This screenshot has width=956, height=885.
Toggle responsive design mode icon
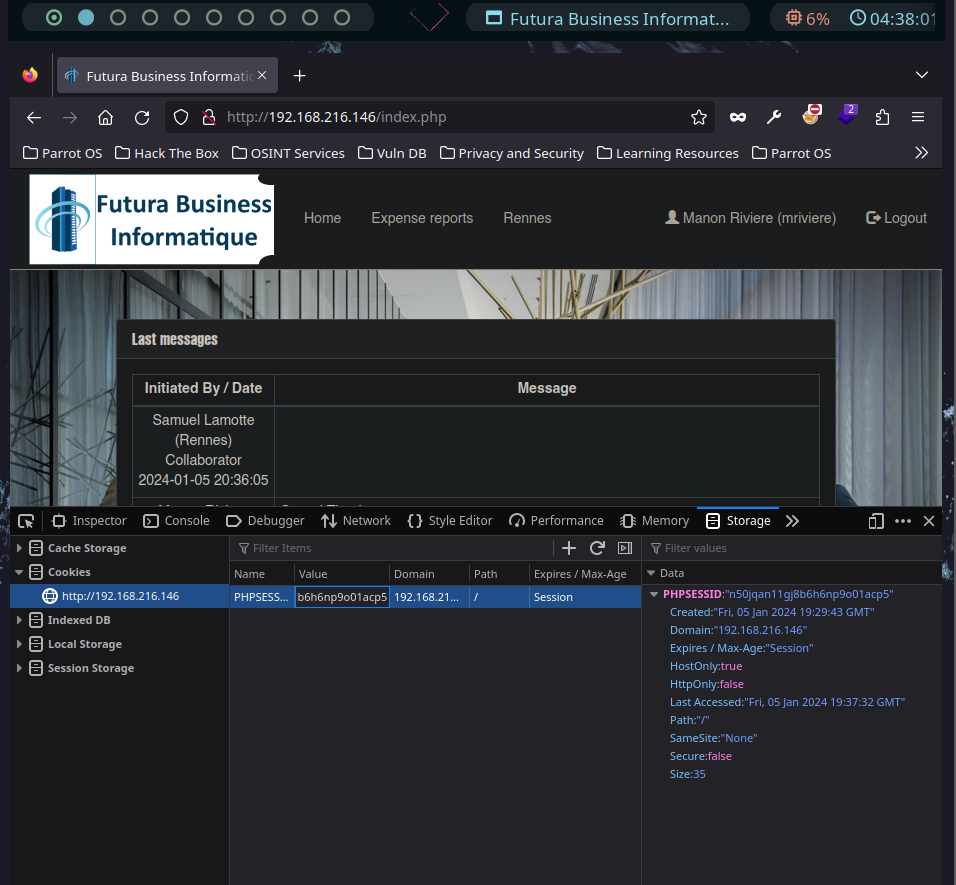(x=876, y=521)
